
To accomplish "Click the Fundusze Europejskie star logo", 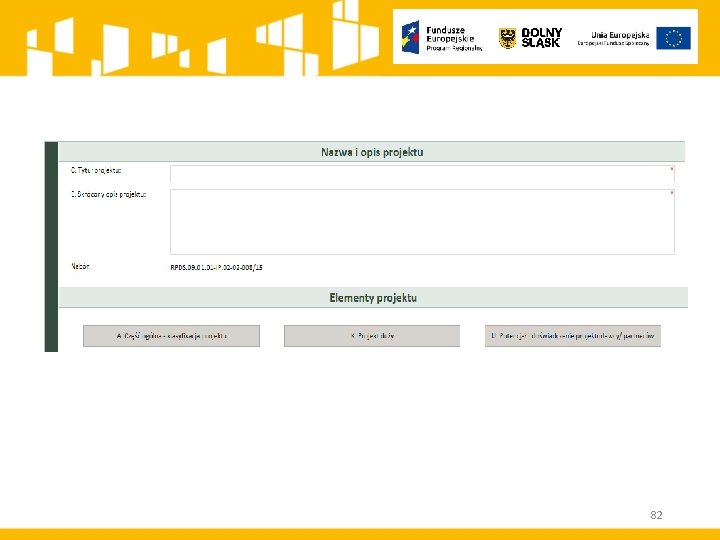I will pos(411,38).
